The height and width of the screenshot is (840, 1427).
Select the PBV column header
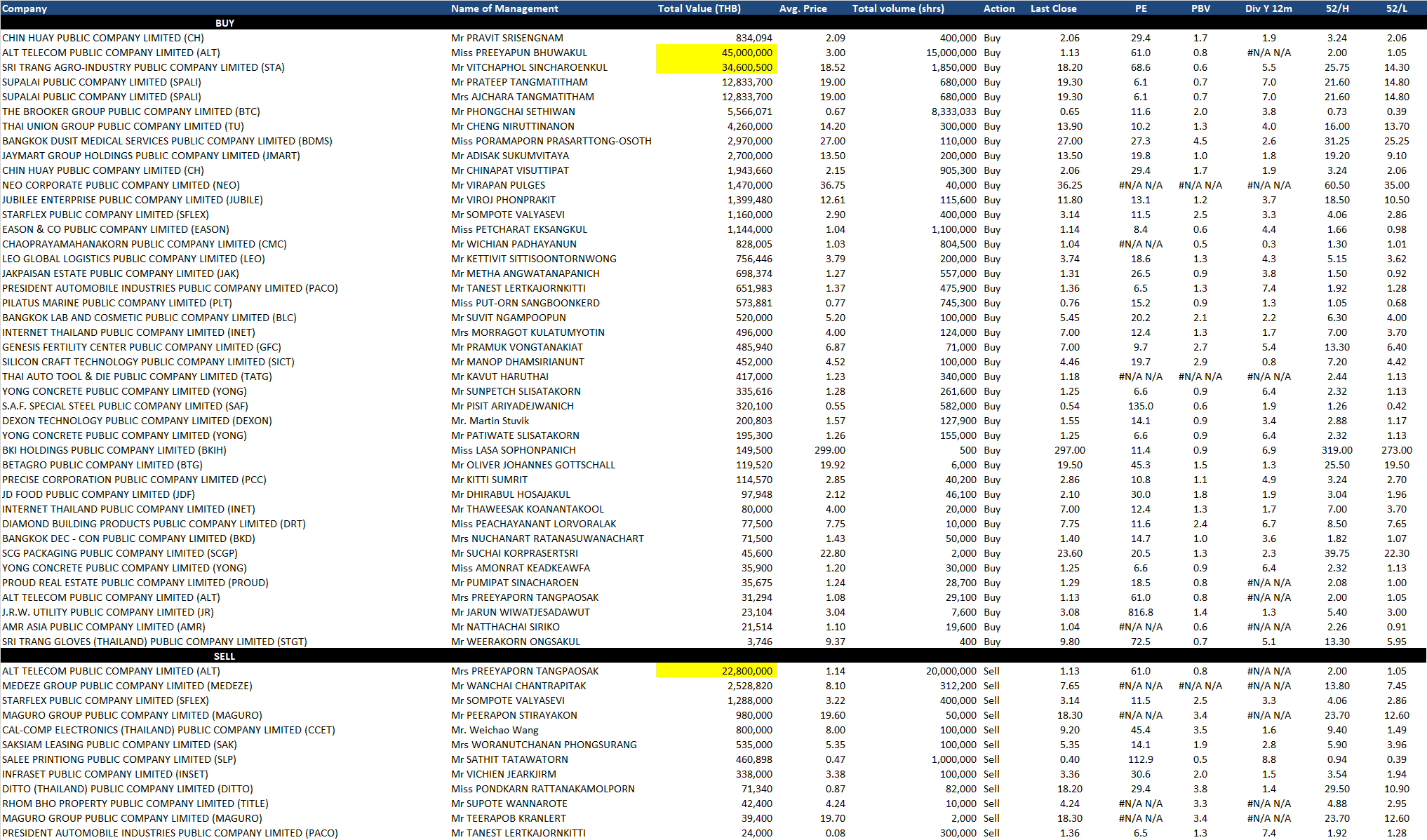[1200, 8]
